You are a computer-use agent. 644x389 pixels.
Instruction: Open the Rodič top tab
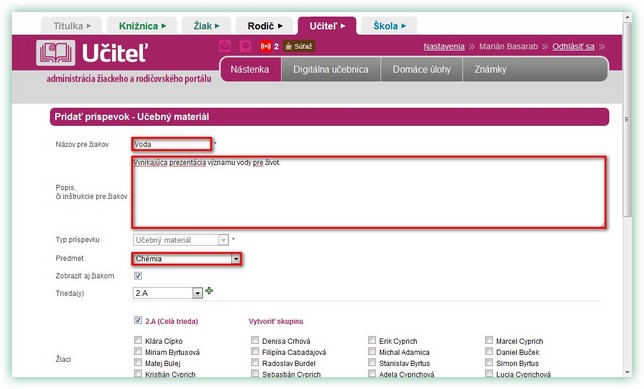(264, 26)
